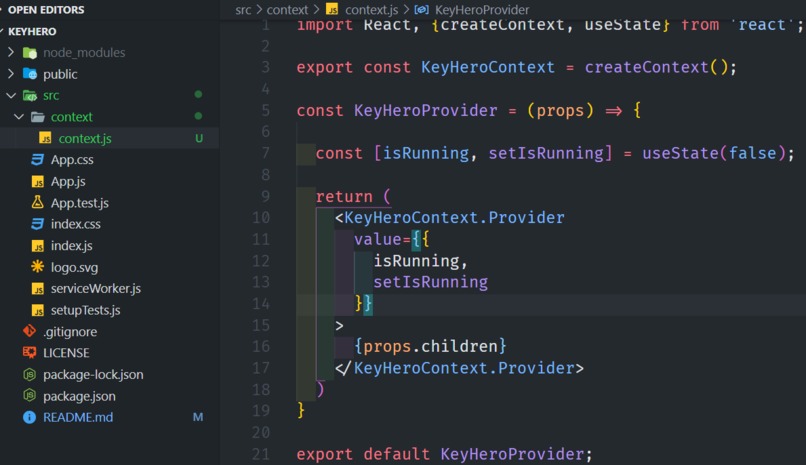Expand the node_modules folder chevron
Image resolution: width=806 pixels, height=465 pixels.
[x=11, y=52]
